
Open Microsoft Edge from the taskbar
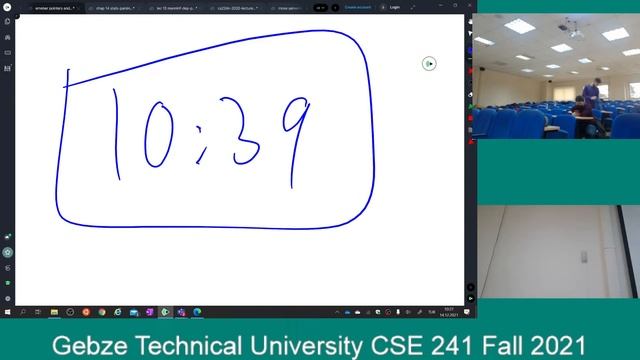197,312
